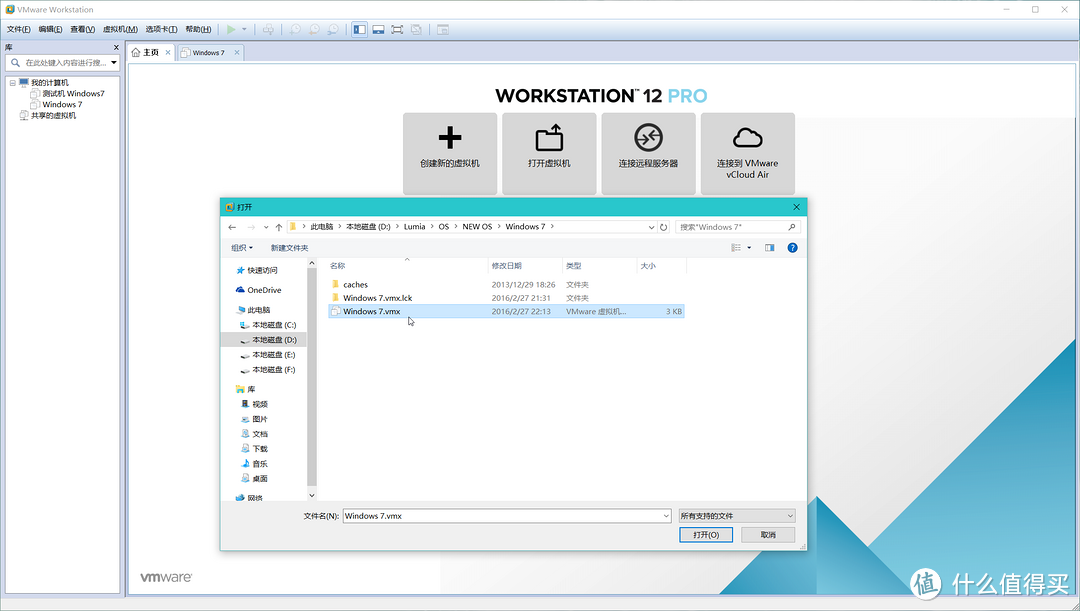This screenshot has height=611, width=1080.
Task: Select the Windows 7.vmx file
Action: pyautogui.click(x=507, y=311)
